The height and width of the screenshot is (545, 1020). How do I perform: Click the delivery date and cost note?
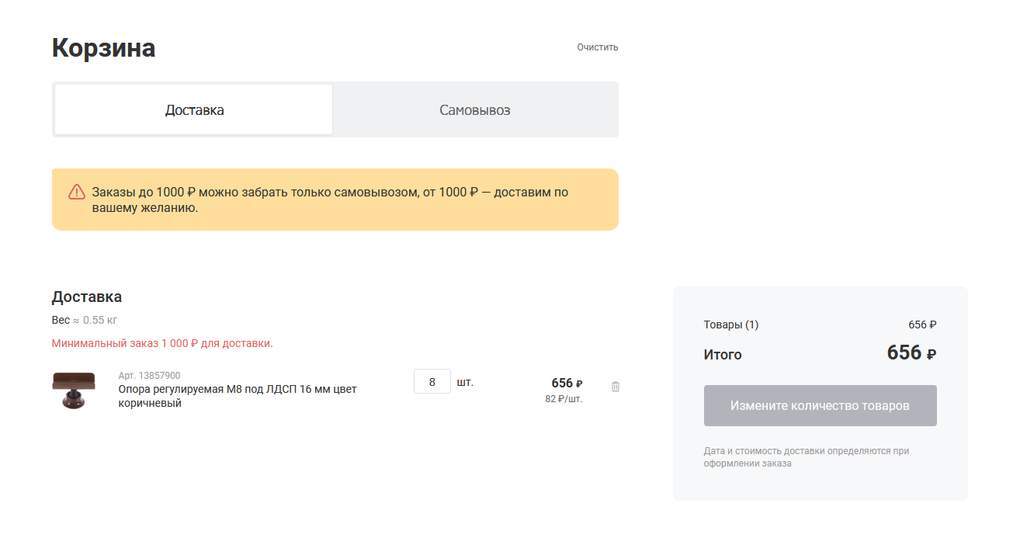coord(806,457)
